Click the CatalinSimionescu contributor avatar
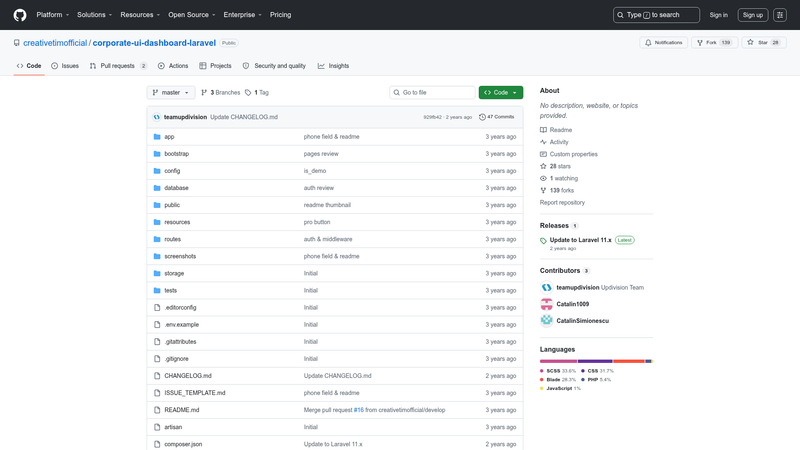Image resolution: width=800 pixels, height=450 pixels. [546, 320]
